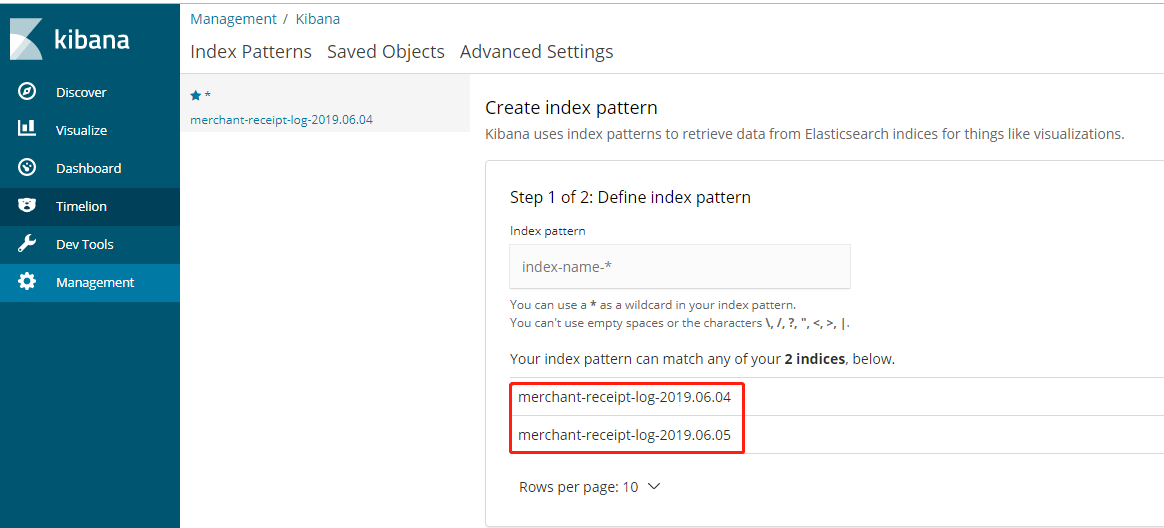The height and width of the screenshot is (528, 1164).
Task: Switch to the Index Patterns tab
Action: [x=251, y=52]
